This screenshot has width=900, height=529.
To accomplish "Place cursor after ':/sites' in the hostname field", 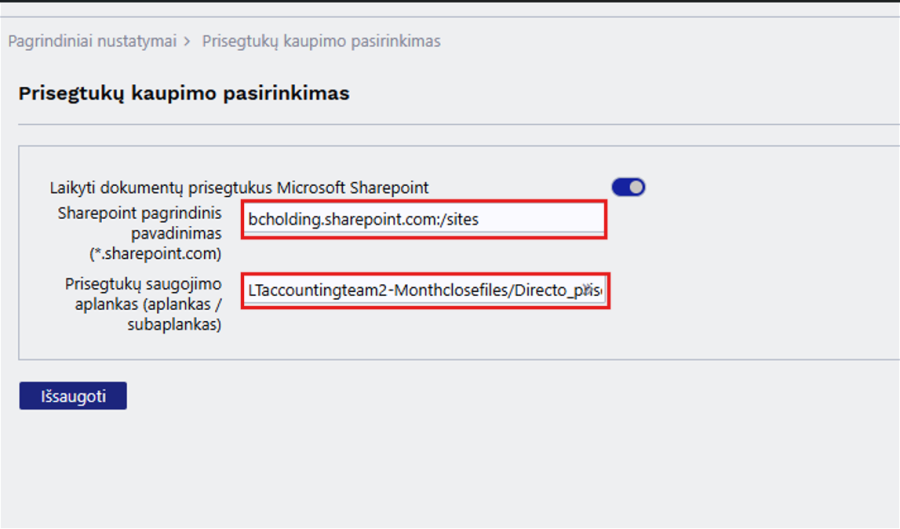I will 481,219.
